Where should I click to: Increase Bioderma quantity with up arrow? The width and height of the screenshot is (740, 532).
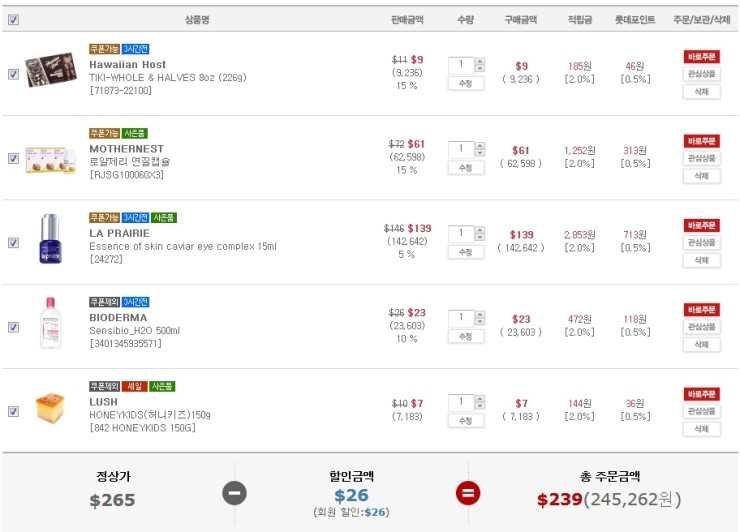(480, 313)
